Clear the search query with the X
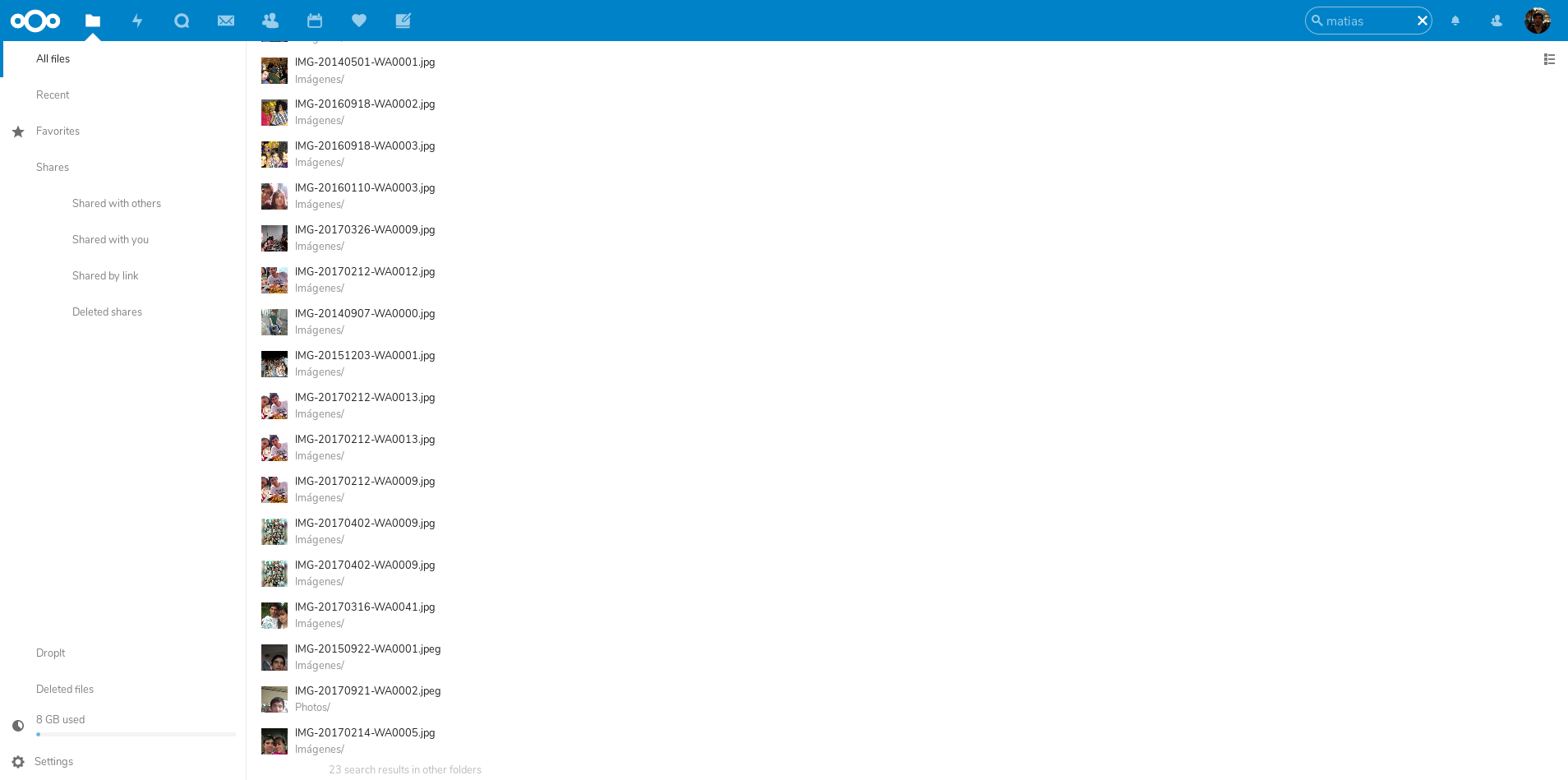This screenshot has width=1568, height=780. (1423, 21)
